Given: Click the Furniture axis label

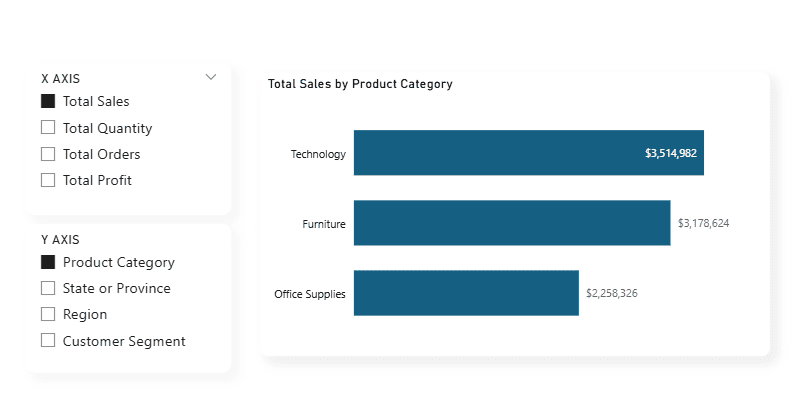Looking at the screenshot, I should [x=324, y=224].
